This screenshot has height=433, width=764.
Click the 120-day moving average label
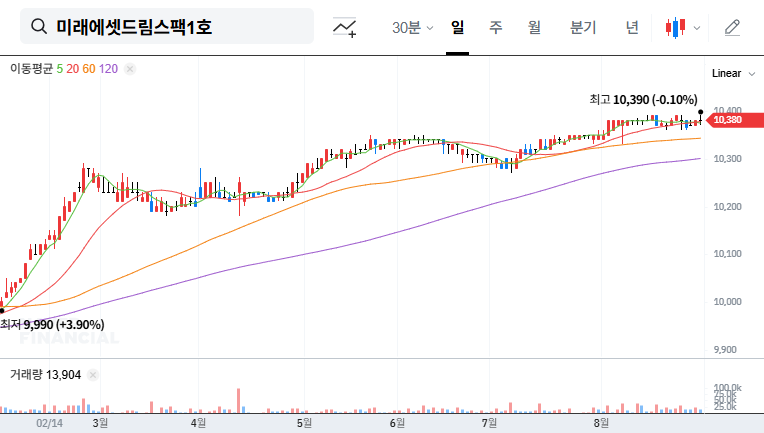click(108, 69)
